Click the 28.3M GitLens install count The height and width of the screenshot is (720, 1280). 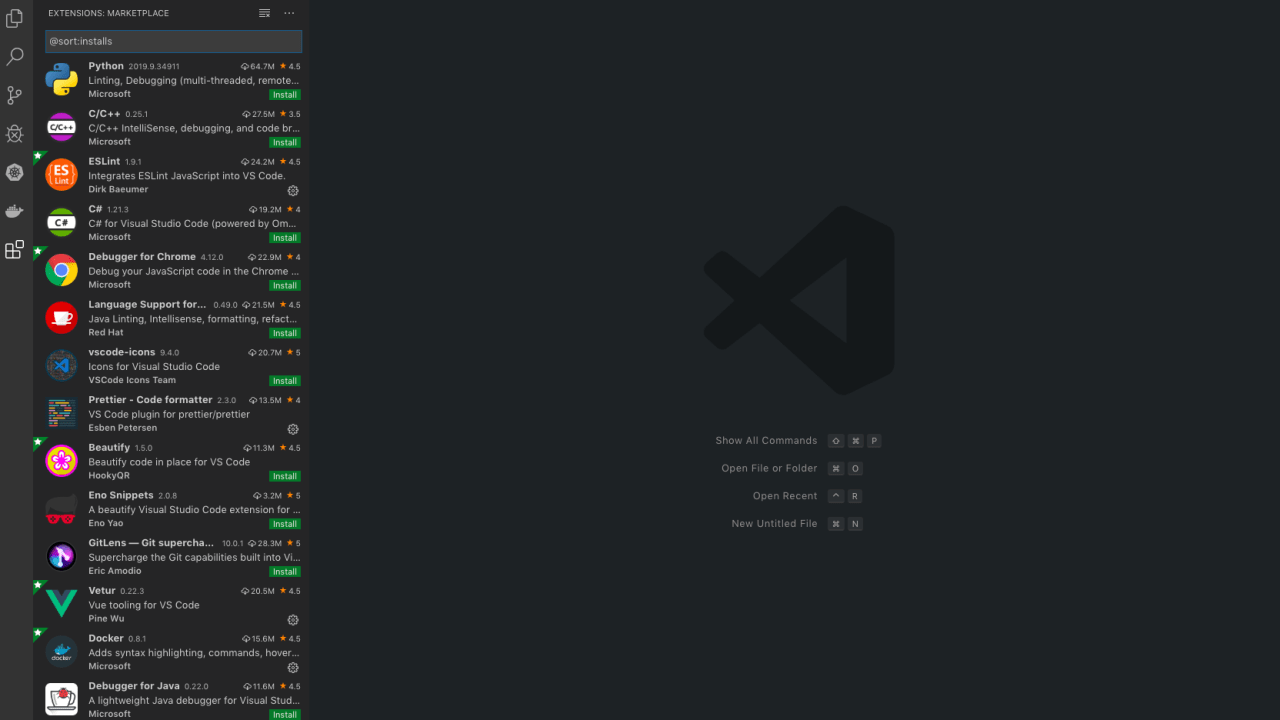265,543
